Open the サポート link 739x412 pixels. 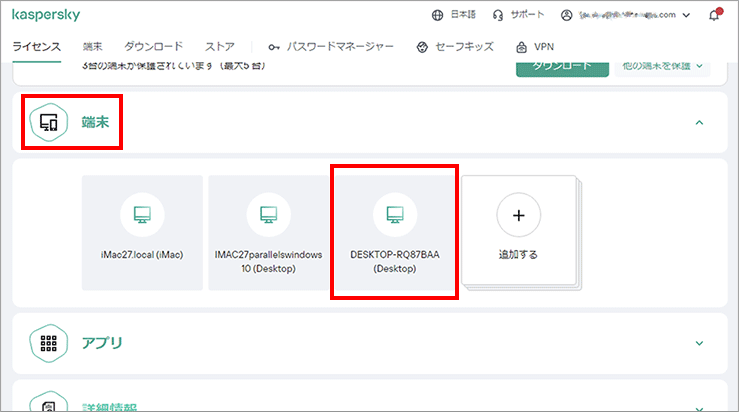click(527, 15)
